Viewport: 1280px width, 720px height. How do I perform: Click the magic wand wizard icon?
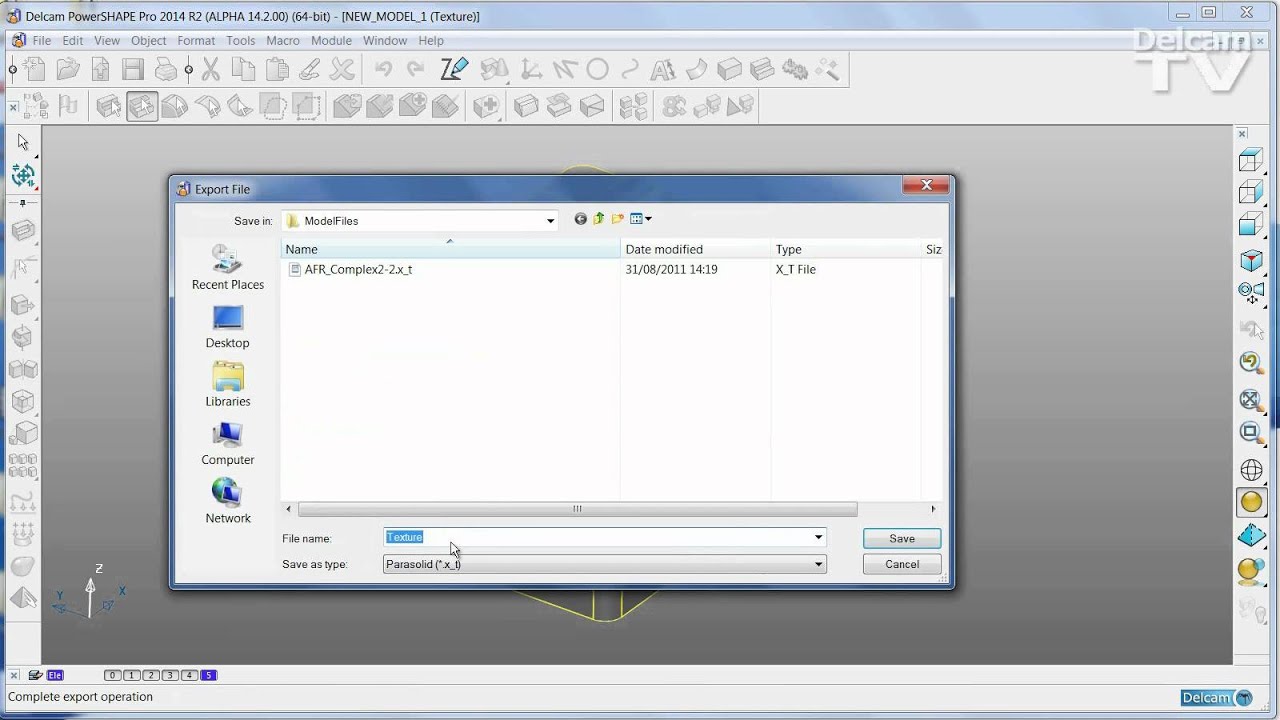click(x=828, y=69)
